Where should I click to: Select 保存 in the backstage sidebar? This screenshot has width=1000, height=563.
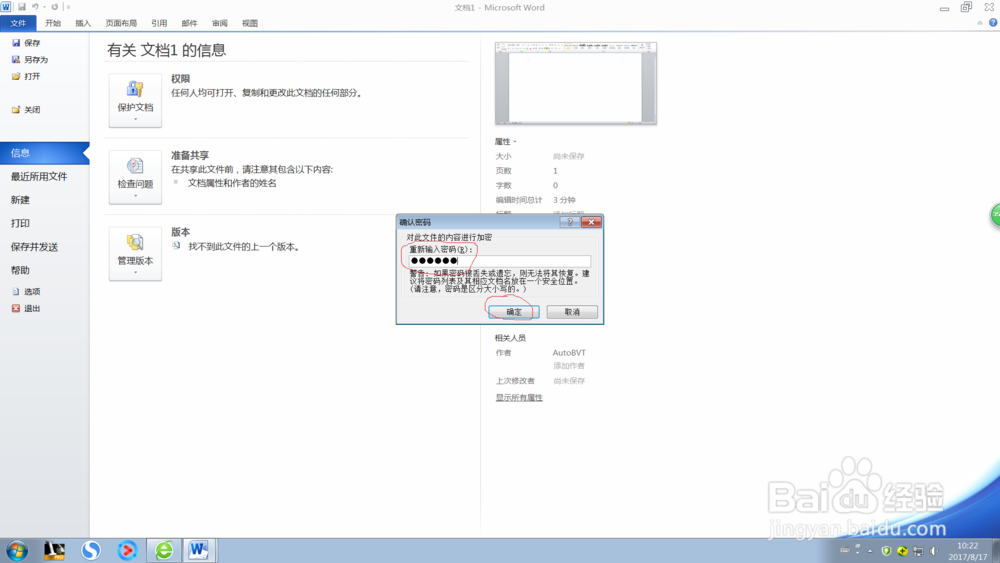click(x=26, y=43)
